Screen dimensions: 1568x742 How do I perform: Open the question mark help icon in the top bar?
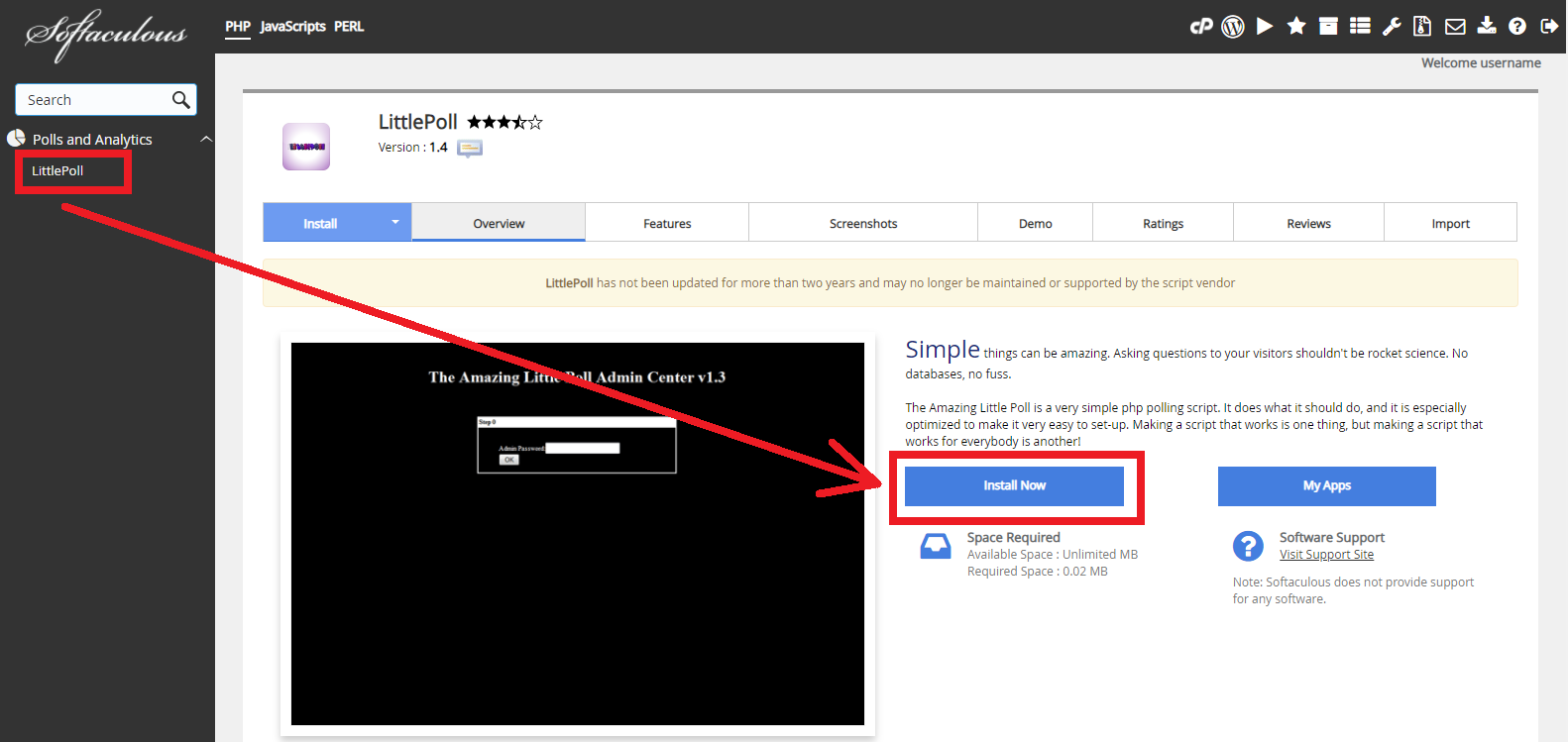1517,27
